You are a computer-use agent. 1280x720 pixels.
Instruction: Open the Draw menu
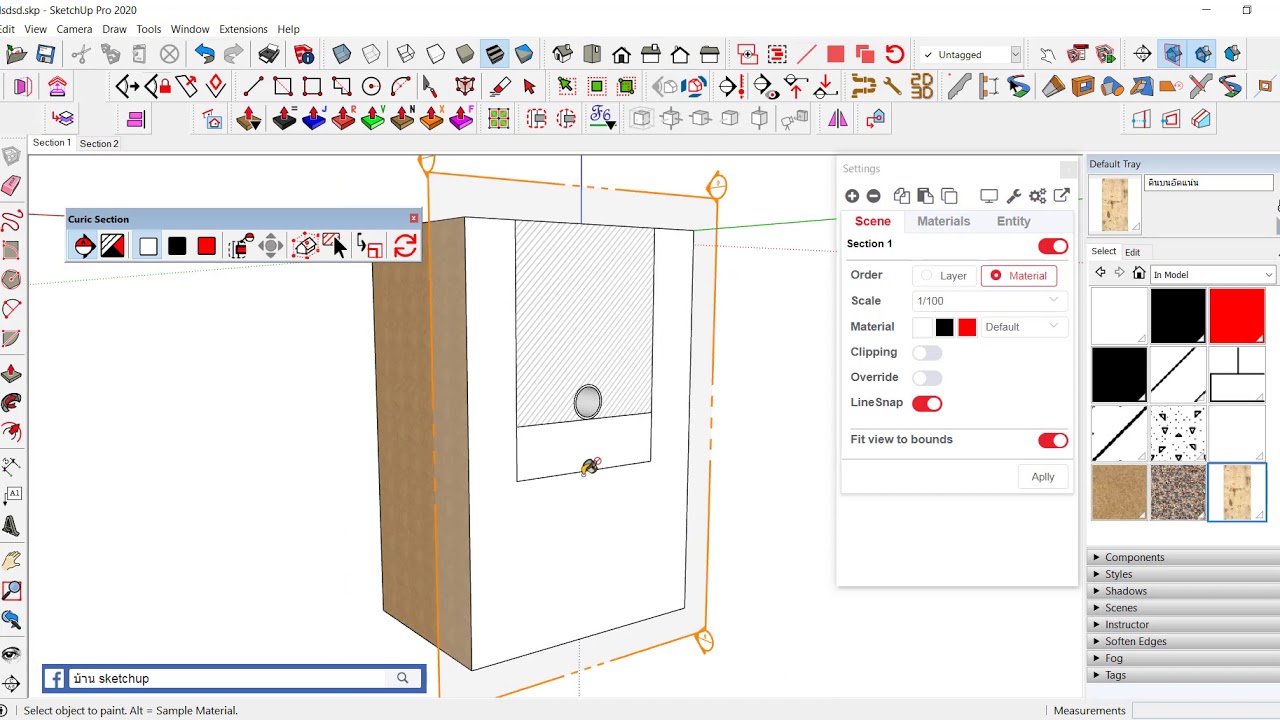tap(114, 29)
